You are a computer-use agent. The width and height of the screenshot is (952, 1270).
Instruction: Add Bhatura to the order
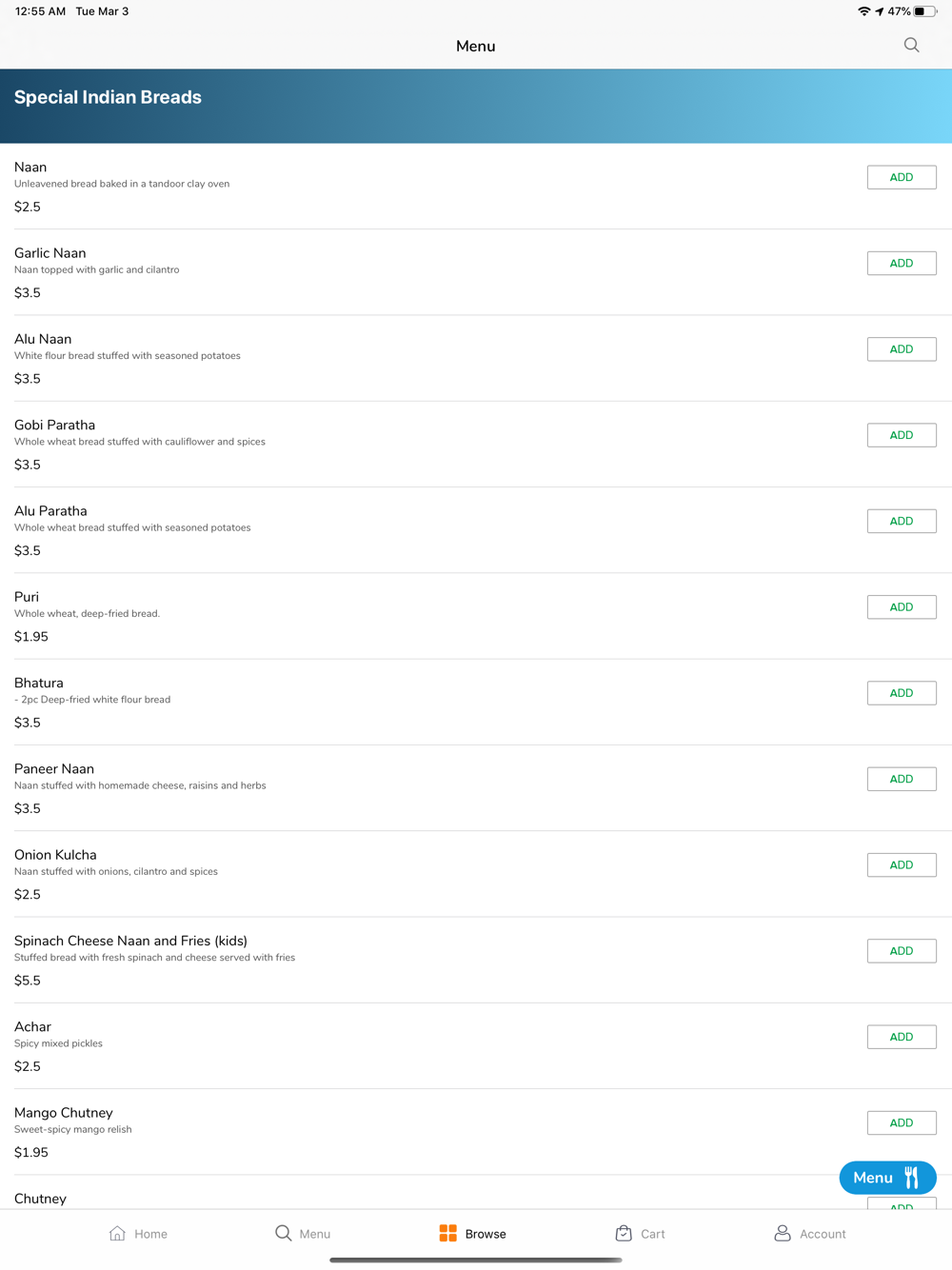tap(902, 693)
